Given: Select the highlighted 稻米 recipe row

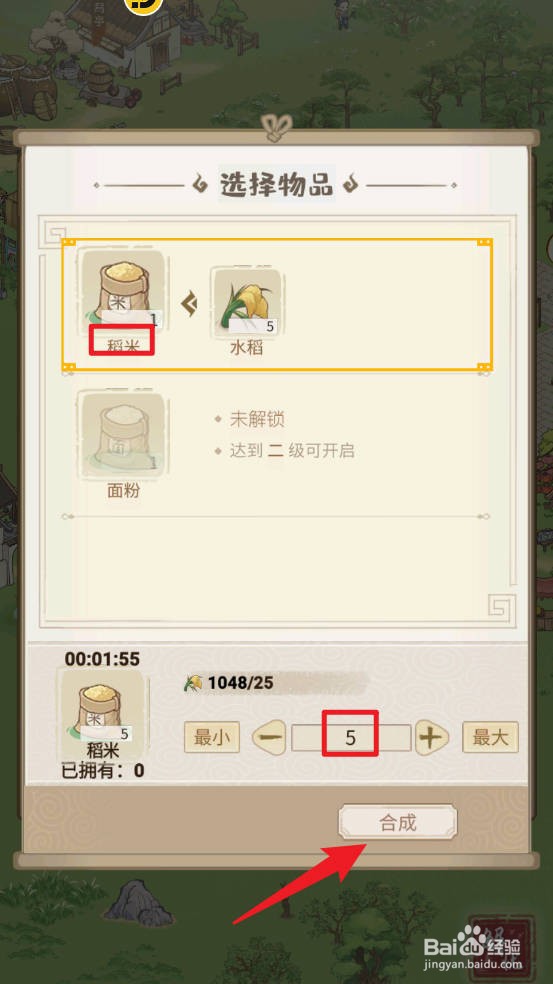Looking at the screenshot, I should pyautogui.click(x=277, y=305).
